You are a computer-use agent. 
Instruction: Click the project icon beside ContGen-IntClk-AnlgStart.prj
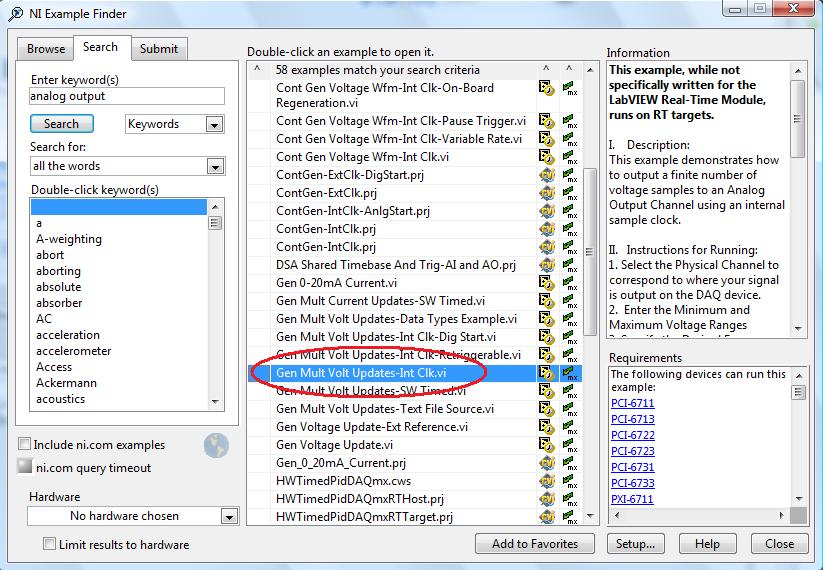coord(546,211)
